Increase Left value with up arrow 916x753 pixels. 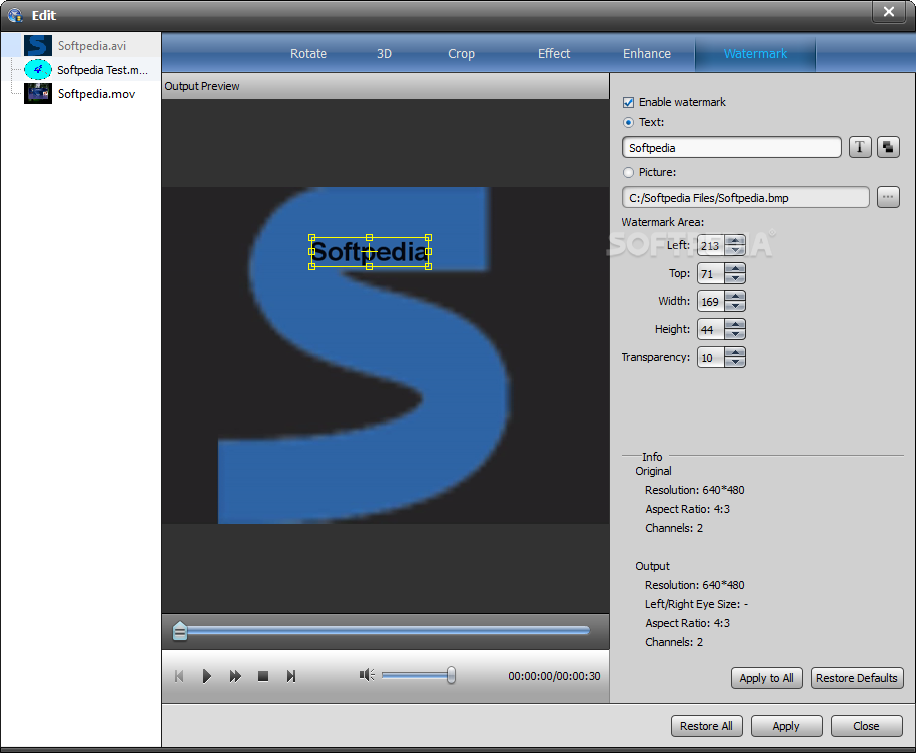click(x=735, y=240)
